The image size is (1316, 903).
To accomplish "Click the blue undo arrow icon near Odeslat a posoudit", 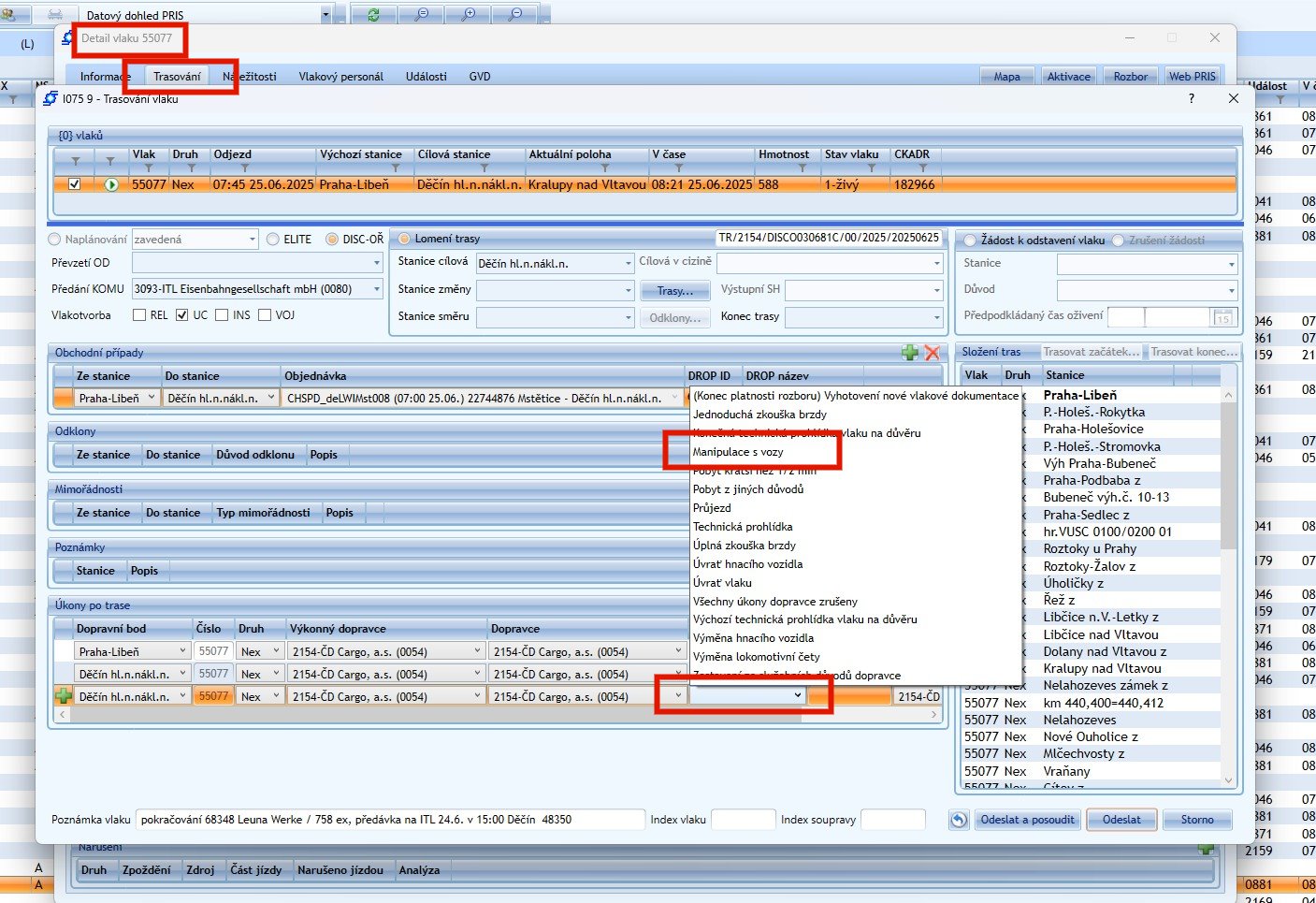I will coord(959,820).
